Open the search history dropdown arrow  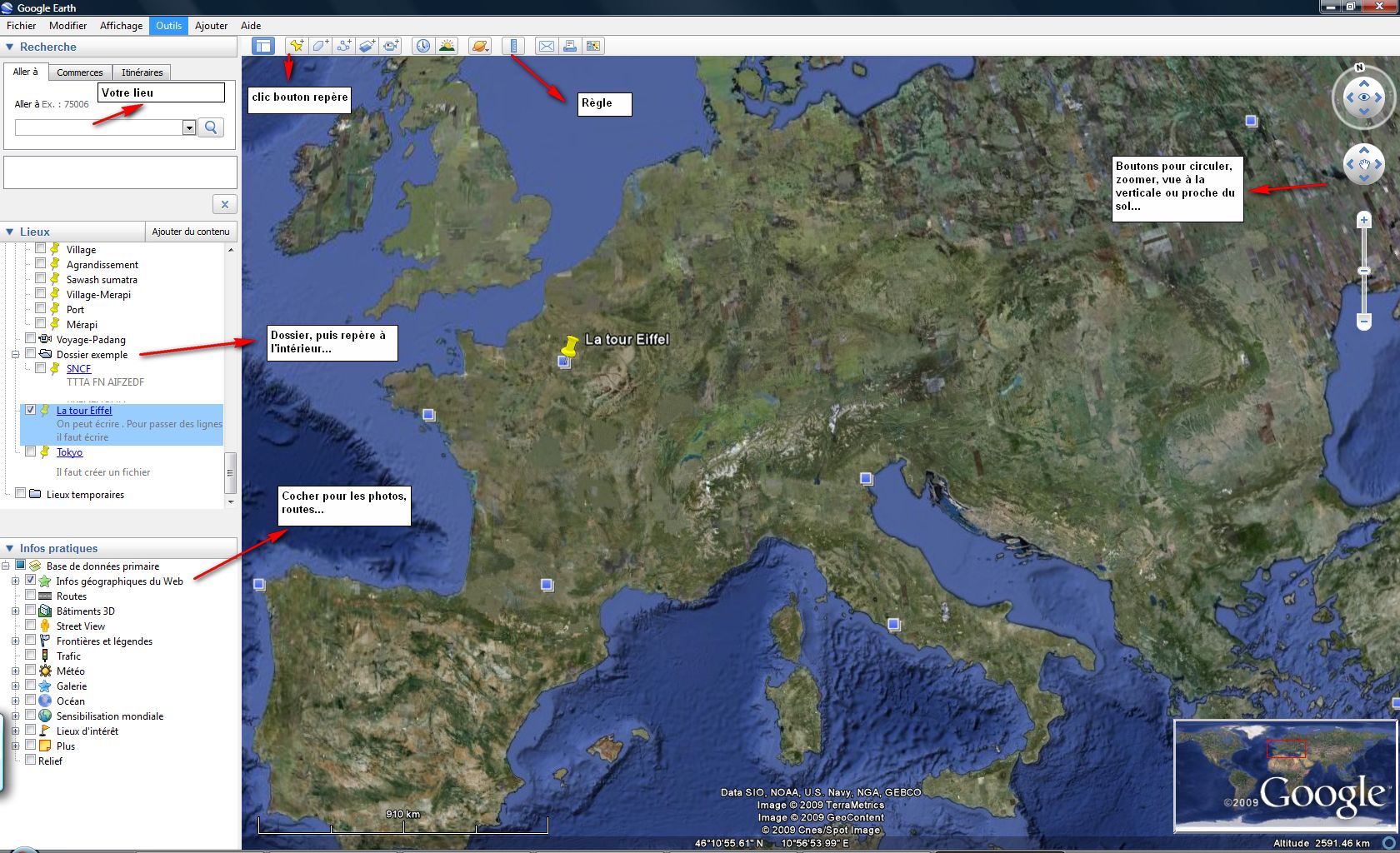tap(189, 127)
